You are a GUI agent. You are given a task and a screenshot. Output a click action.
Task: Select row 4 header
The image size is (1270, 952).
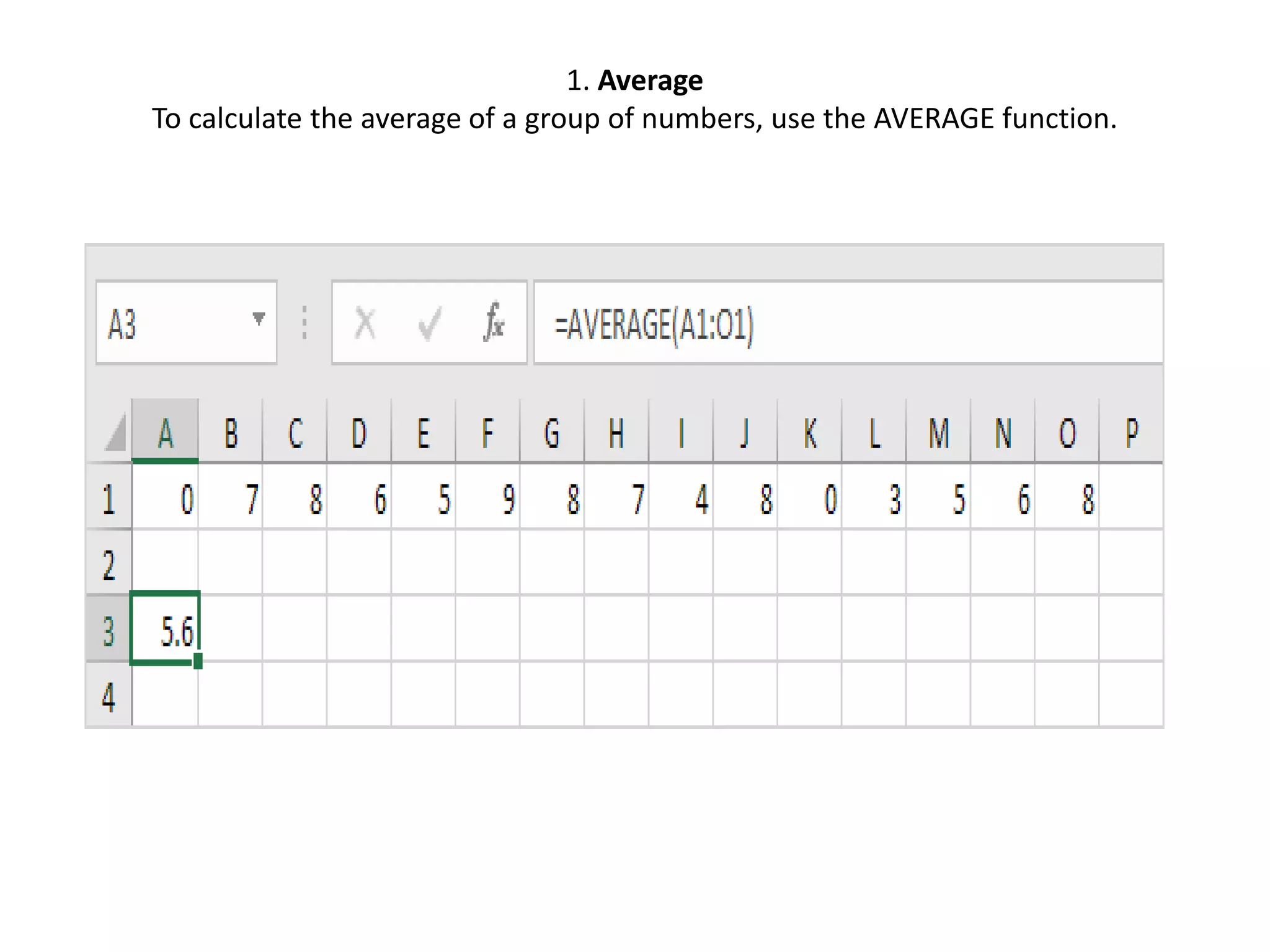pos(109,696)
